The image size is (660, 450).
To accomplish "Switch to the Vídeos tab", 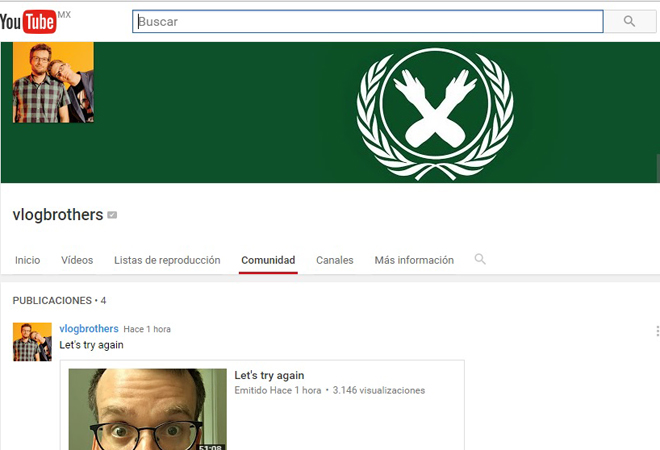I will [77, 260].
